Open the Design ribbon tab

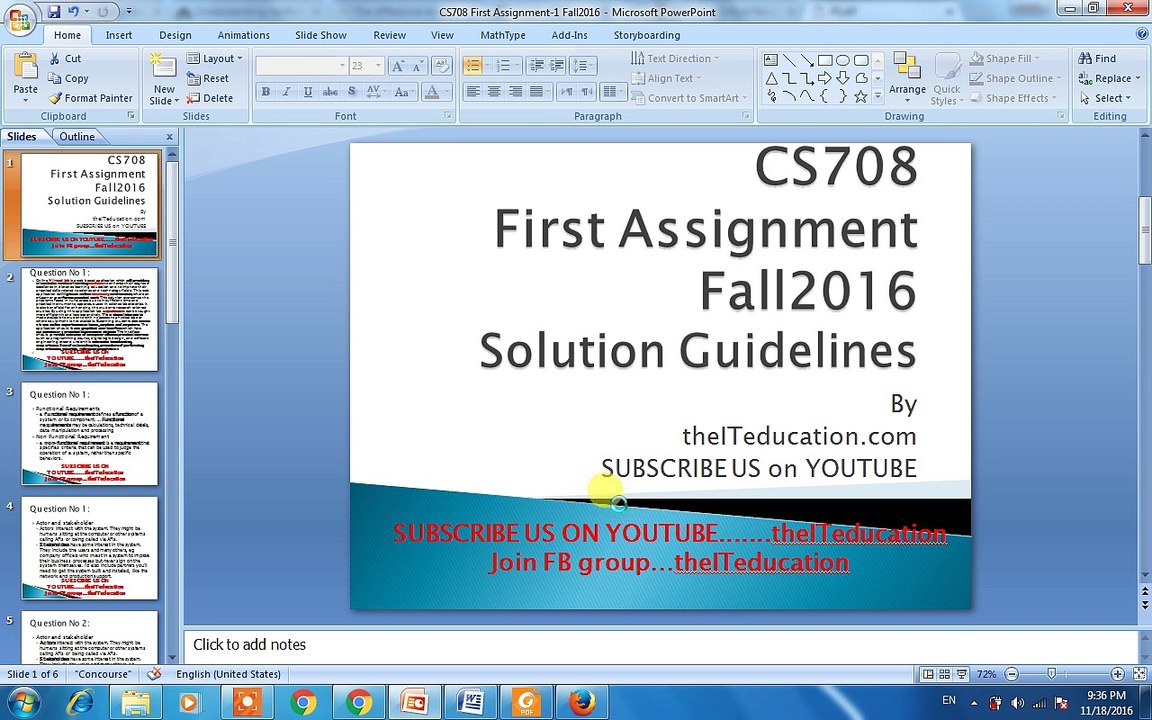pyautogui.click(x=175, y=35)
